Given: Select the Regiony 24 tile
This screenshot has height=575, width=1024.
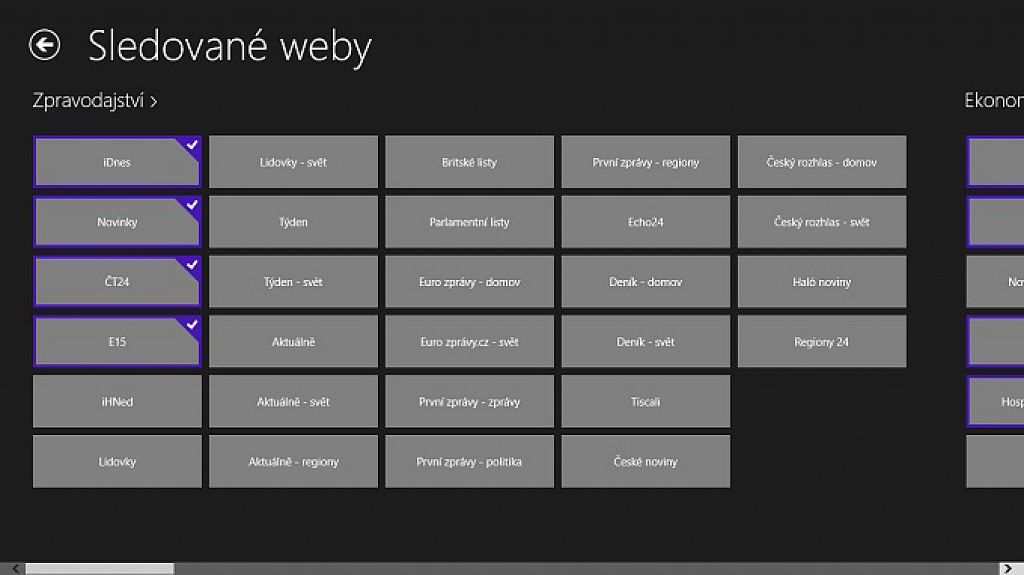Looking at the screenshot, I should point(822,342).
